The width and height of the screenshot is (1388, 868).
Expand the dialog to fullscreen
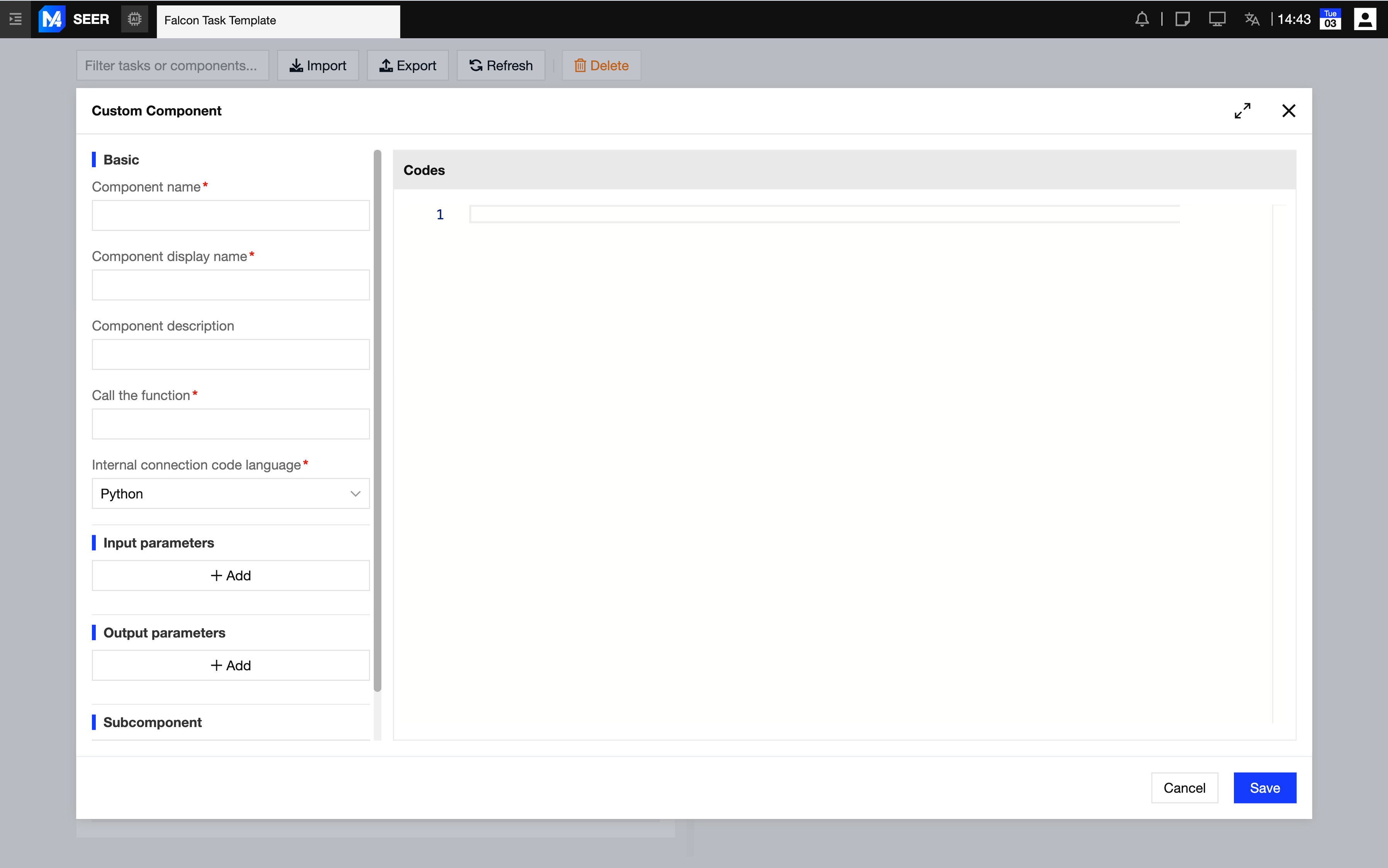1242,110
